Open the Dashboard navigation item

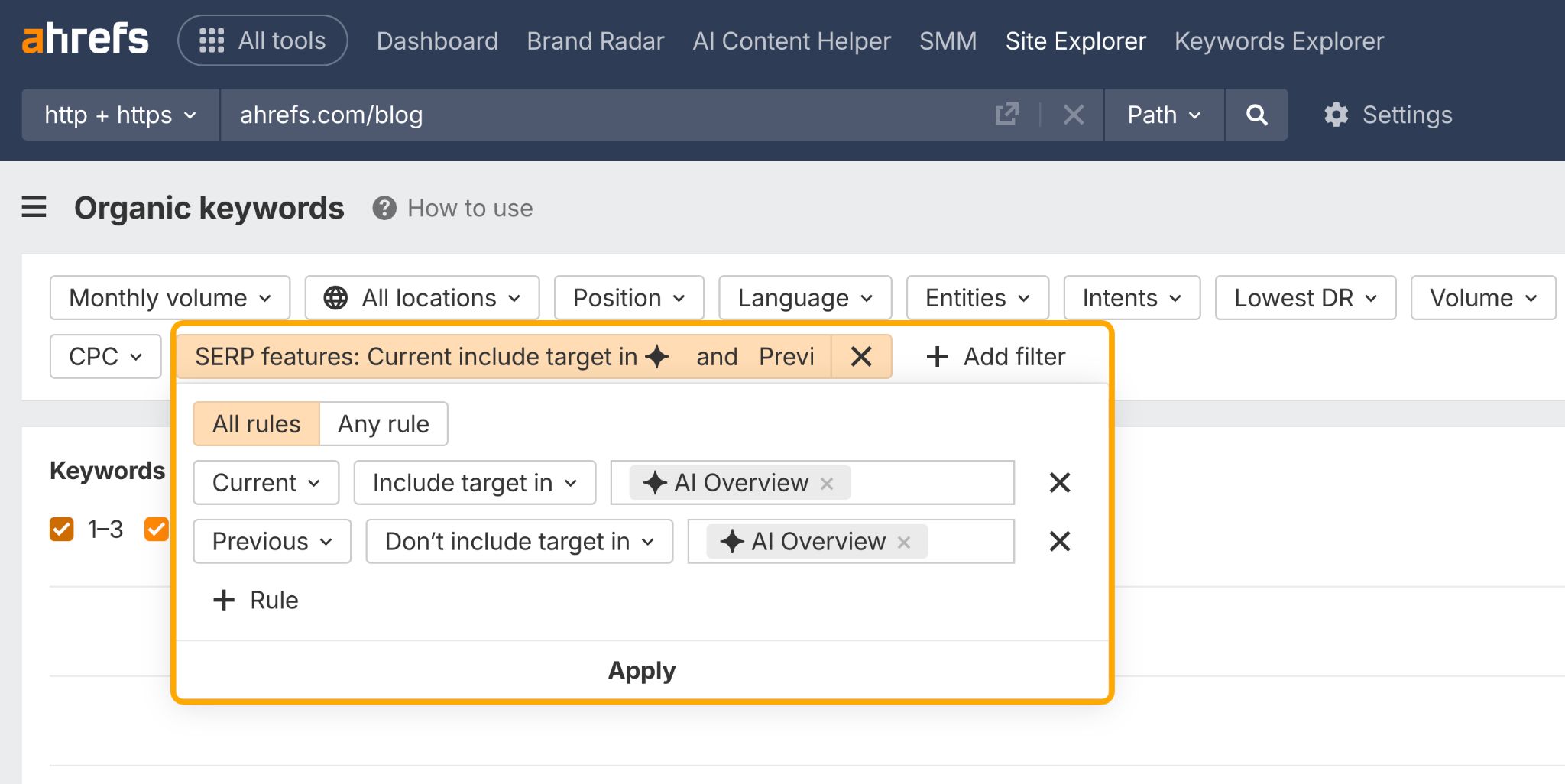point(437,40)
